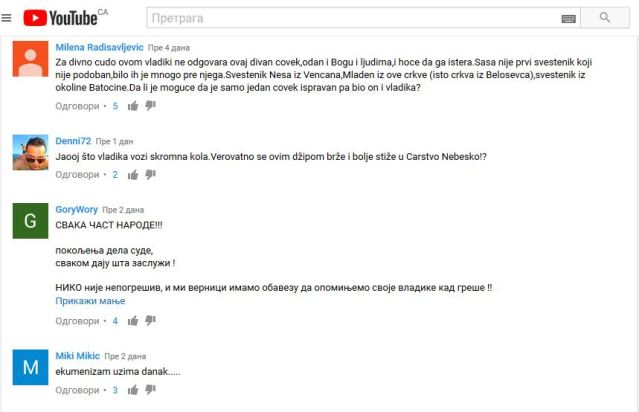The height and width of the screenshot is (412, 639).
Task: Open the hamburger guide menu
Action: pyautogui.click(x=6, y=18)
